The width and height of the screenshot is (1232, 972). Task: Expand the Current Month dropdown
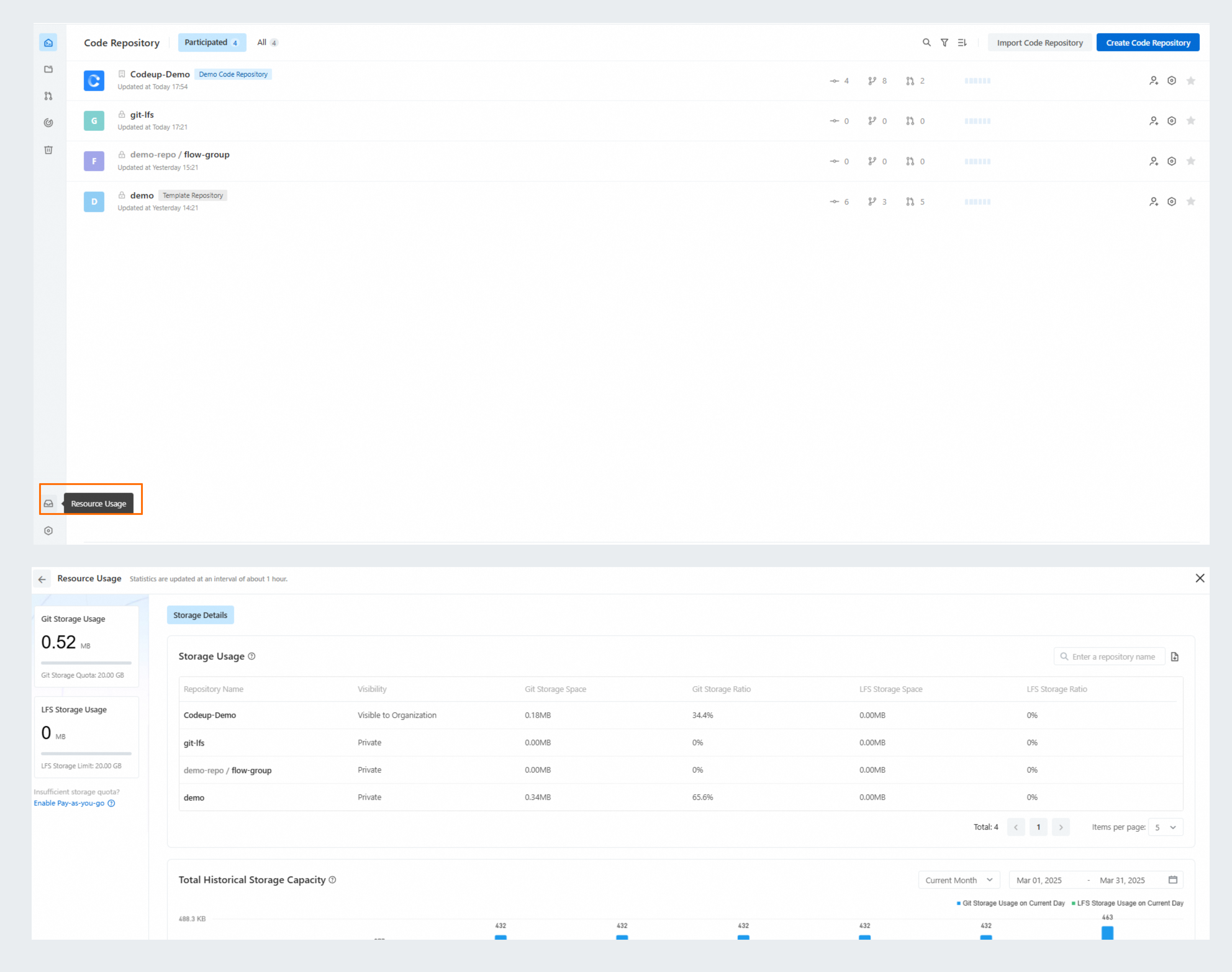tap(958, 880)
